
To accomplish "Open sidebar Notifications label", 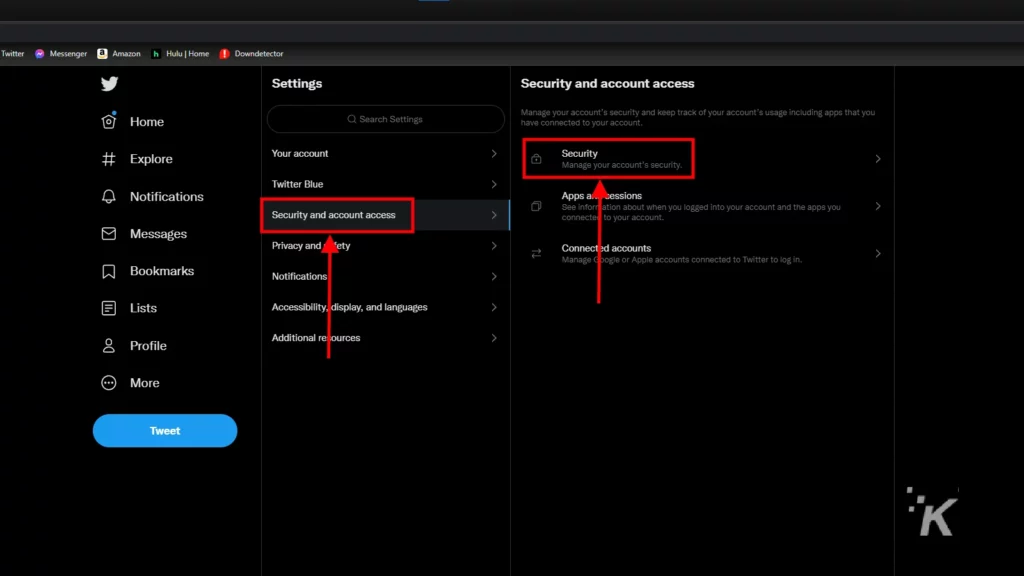I will pos(167,197).
